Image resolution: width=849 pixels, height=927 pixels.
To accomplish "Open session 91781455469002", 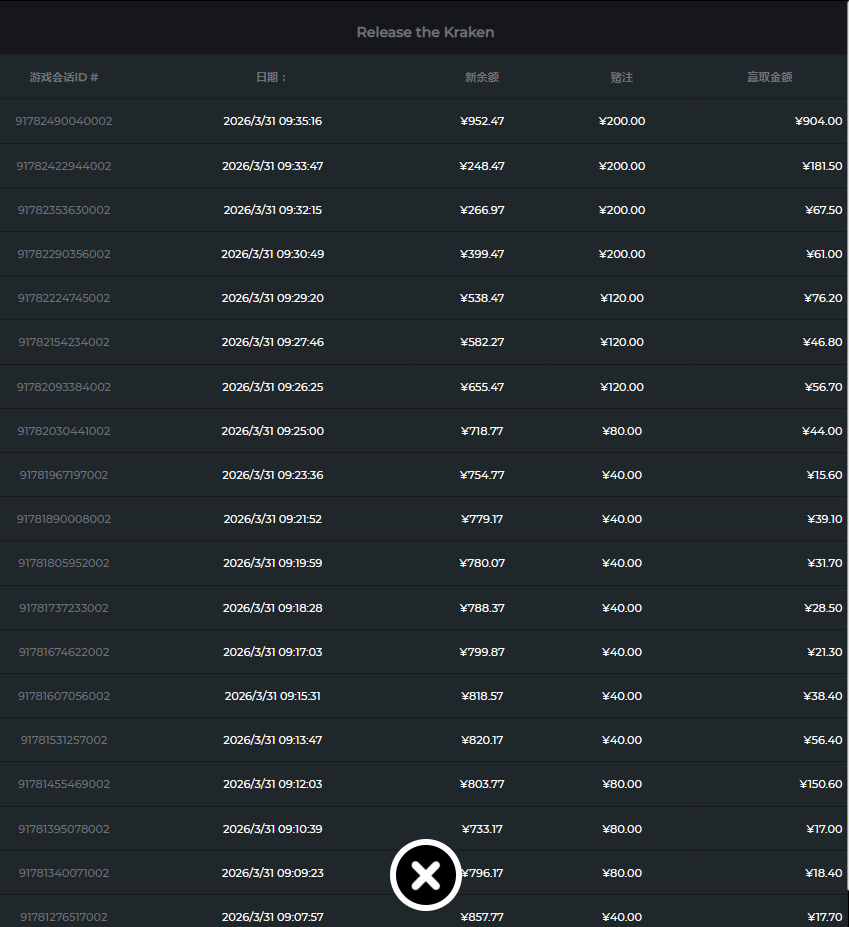I will (x=64, y=784).
